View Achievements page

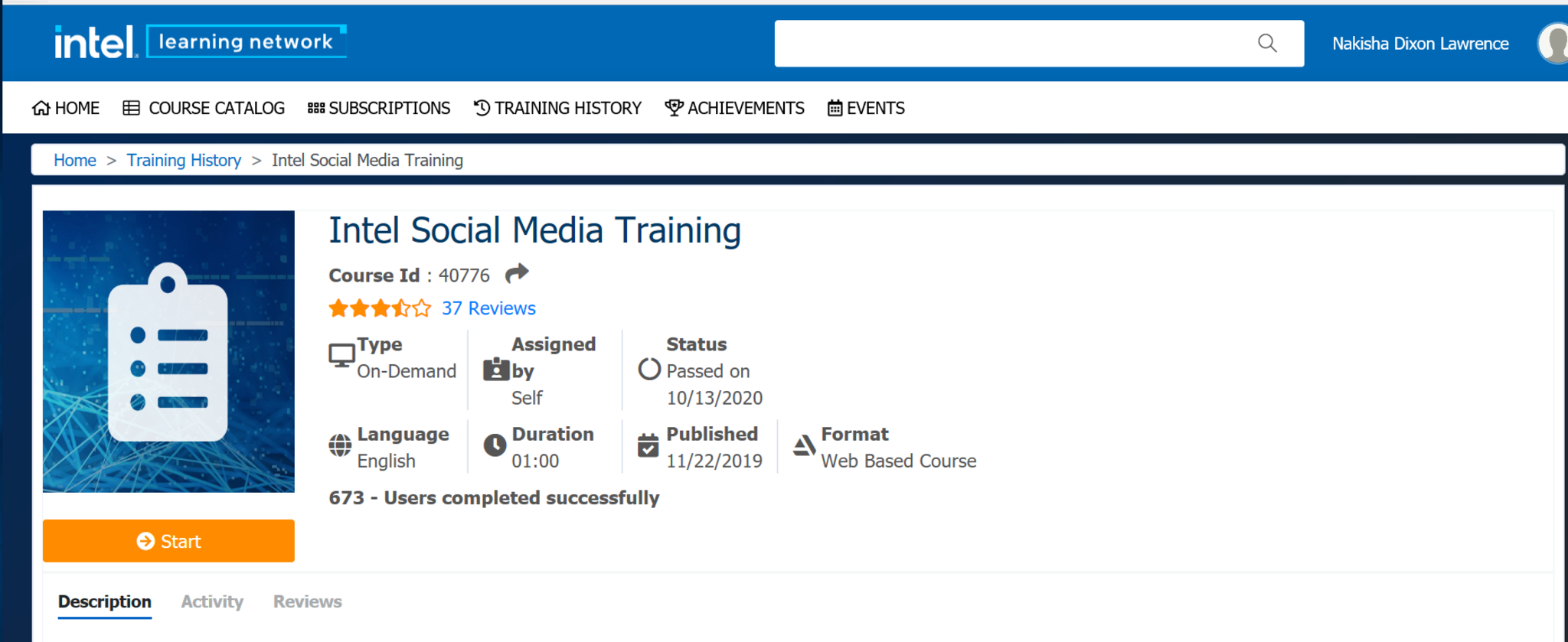click(x=734, y=108)
